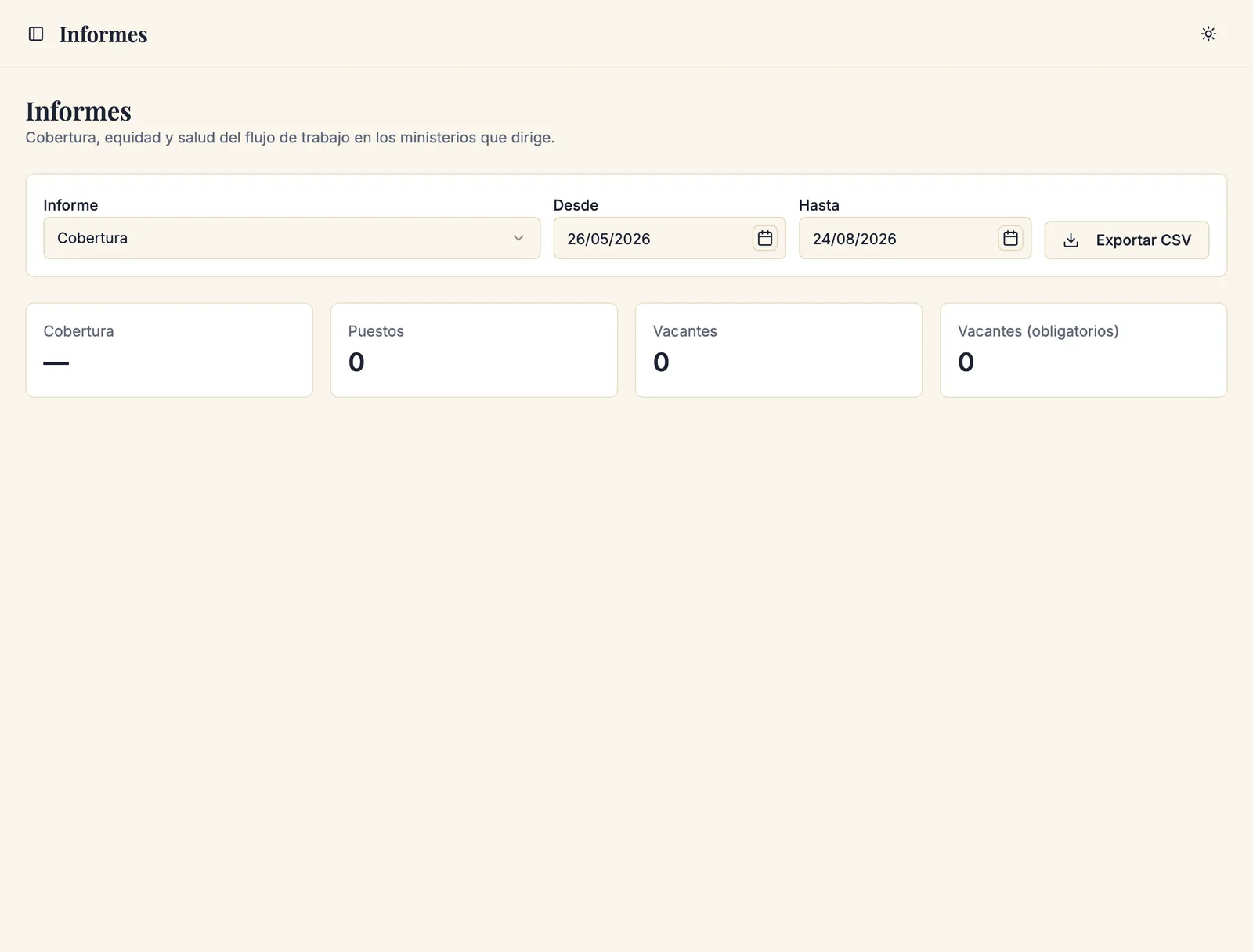Viewport: 1253px width, 952px height.
Task: Select the Vacantes (obligatorios) card label
Action: click(1038, 331)
